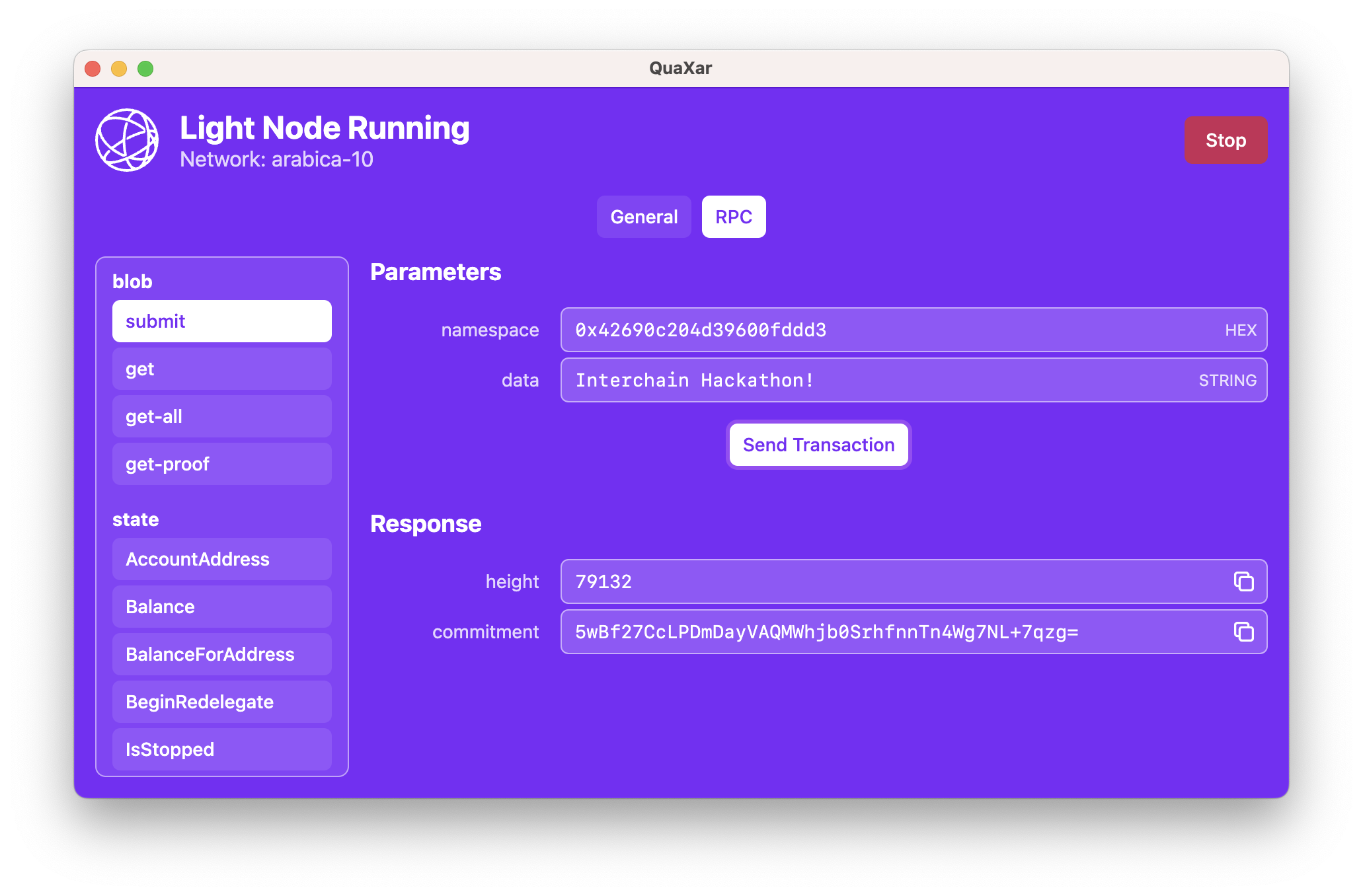The width and height of the screenshot is (1363, 896).
Task: Click the green window zoom button
Action: coord(145,69)
